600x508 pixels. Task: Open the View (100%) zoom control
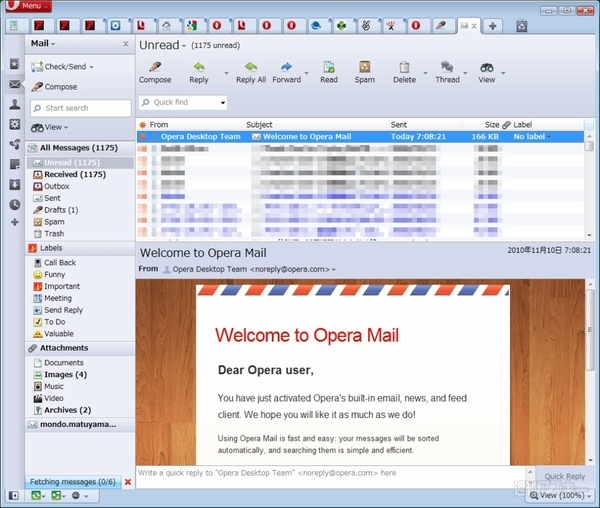tap(561, 495)
